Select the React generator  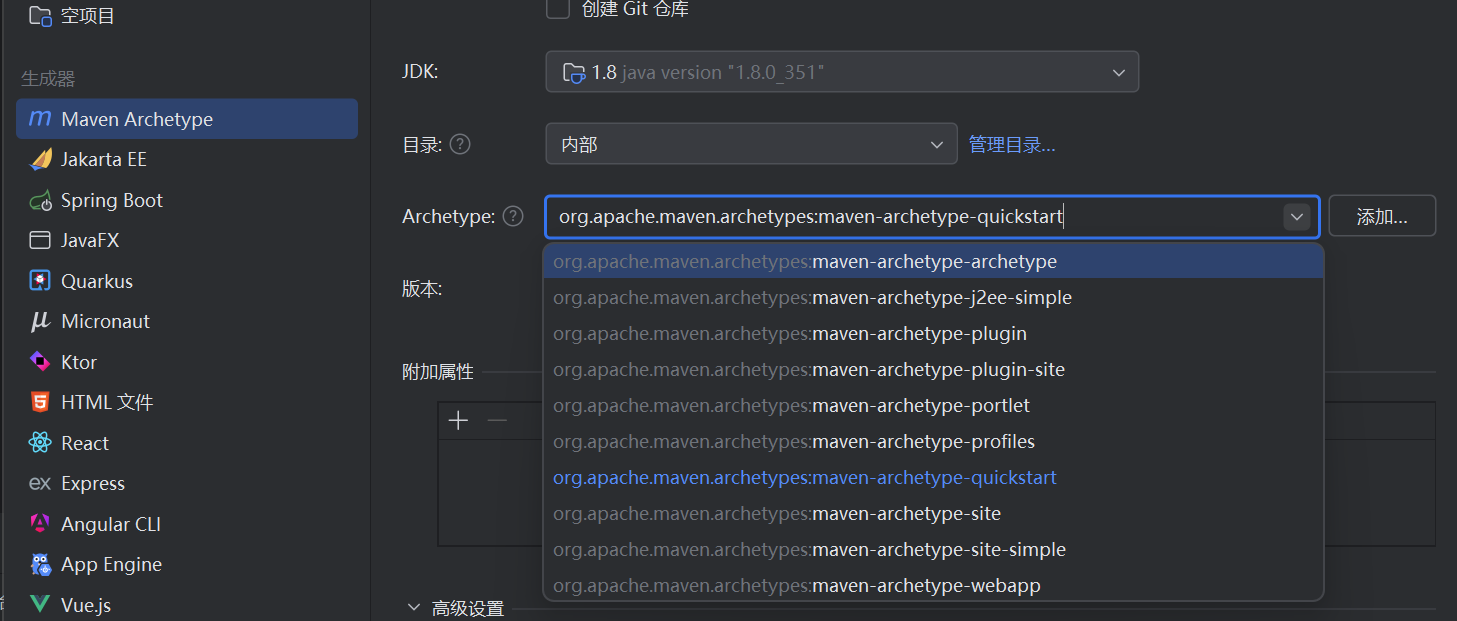pyautogui.click(x=85, y=442)
